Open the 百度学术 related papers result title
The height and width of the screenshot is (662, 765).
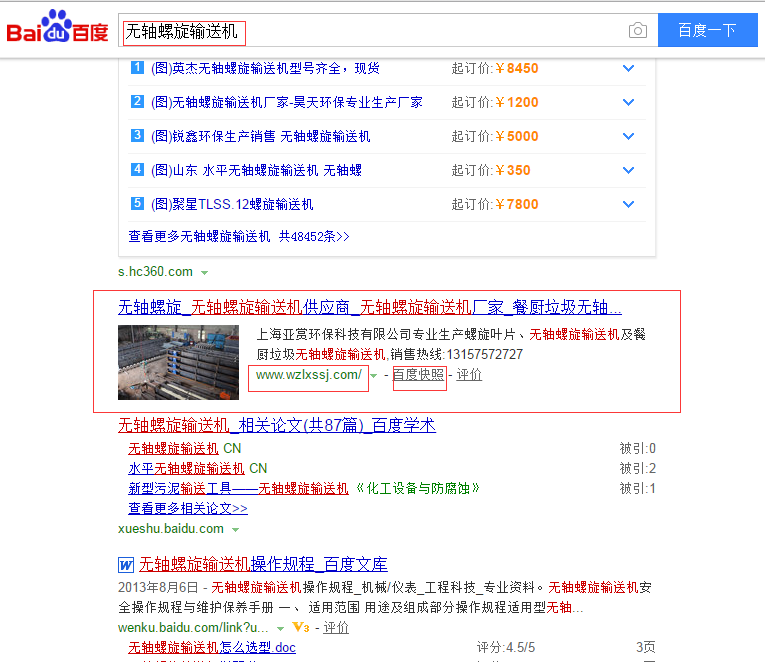[x=277, y=426]
